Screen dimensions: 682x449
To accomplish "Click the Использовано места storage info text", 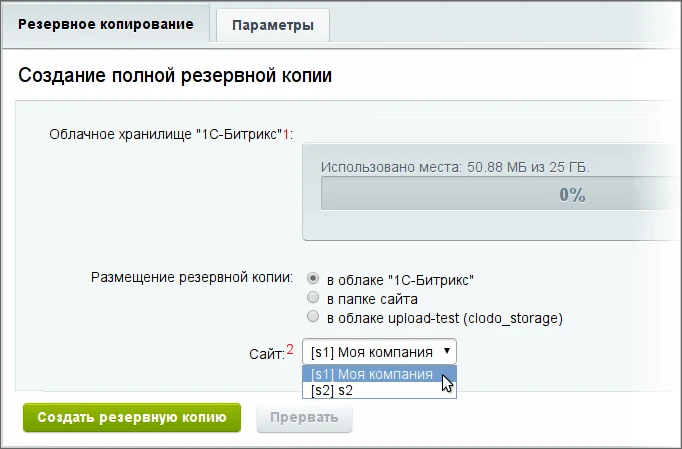I will 455,167.
